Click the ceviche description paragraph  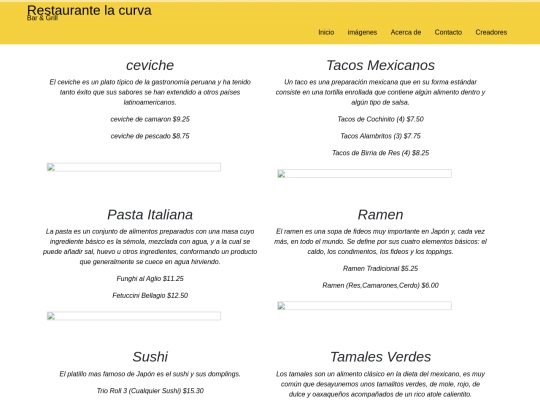(150, 92)
